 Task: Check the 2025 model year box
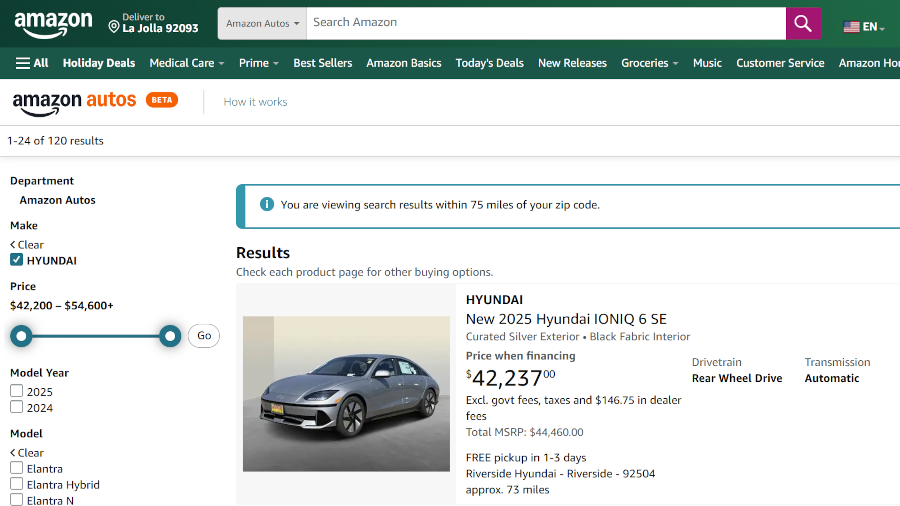coord(17,391)
